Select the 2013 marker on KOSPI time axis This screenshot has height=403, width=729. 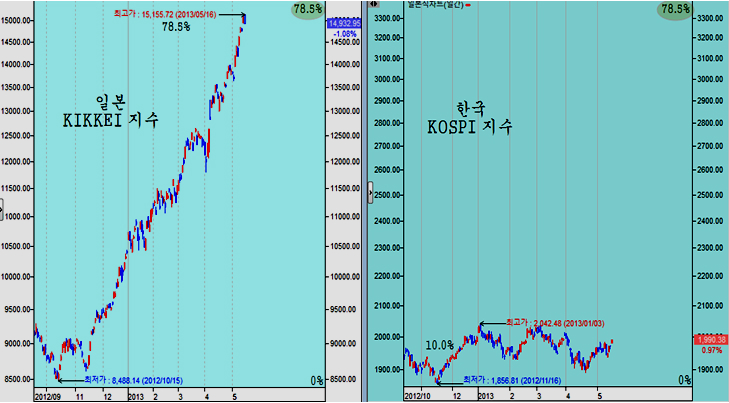click(x=485, y=396)
